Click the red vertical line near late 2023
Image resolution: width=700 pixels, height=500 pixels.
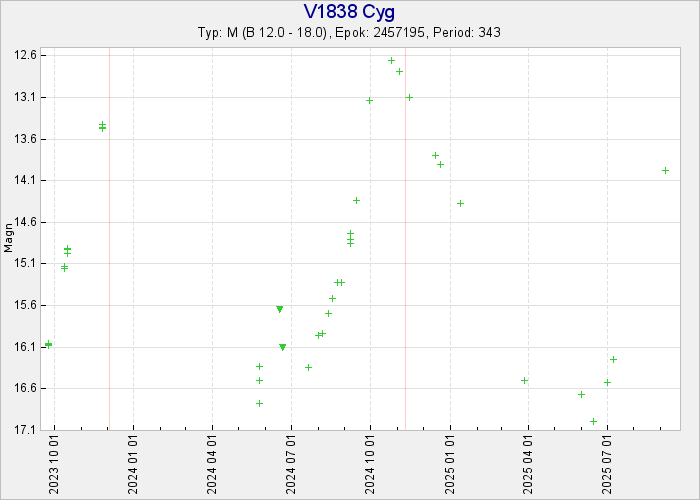(109, 238)
